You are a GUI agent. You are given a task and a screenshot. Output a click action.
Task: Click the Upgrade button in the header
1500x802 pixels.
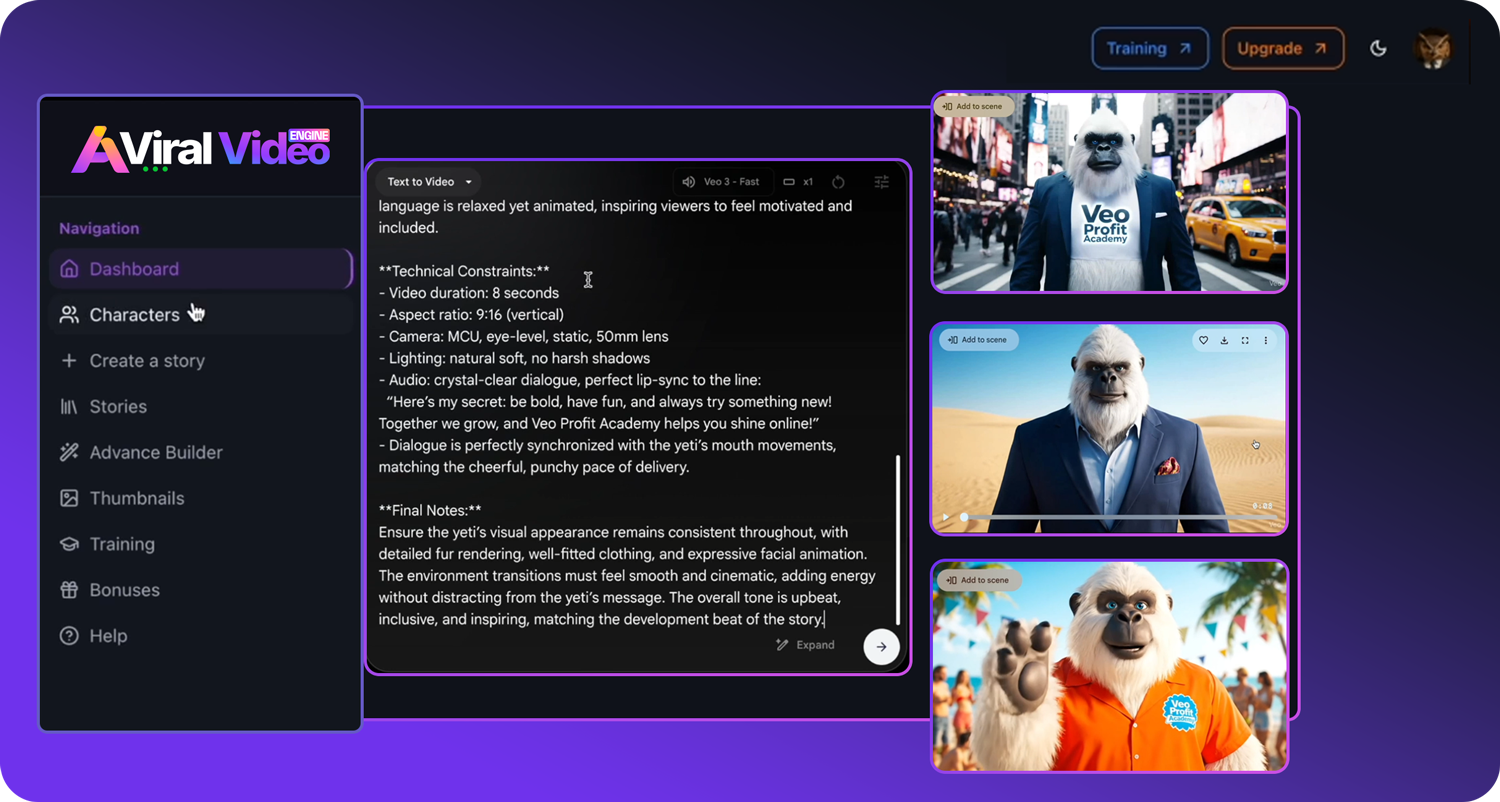click(1282, 48)
